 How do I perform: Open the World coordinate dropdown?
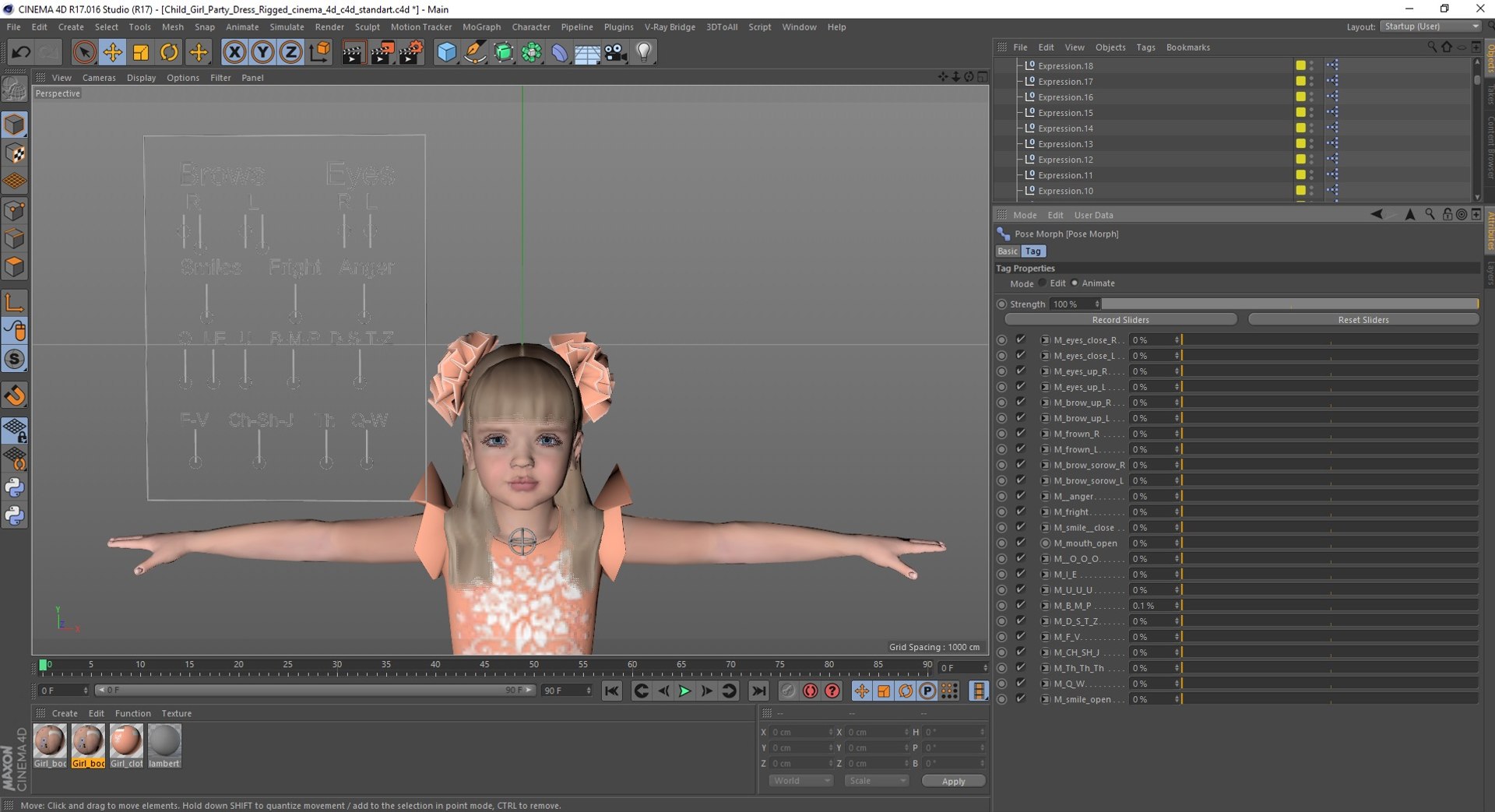[801, 781]
